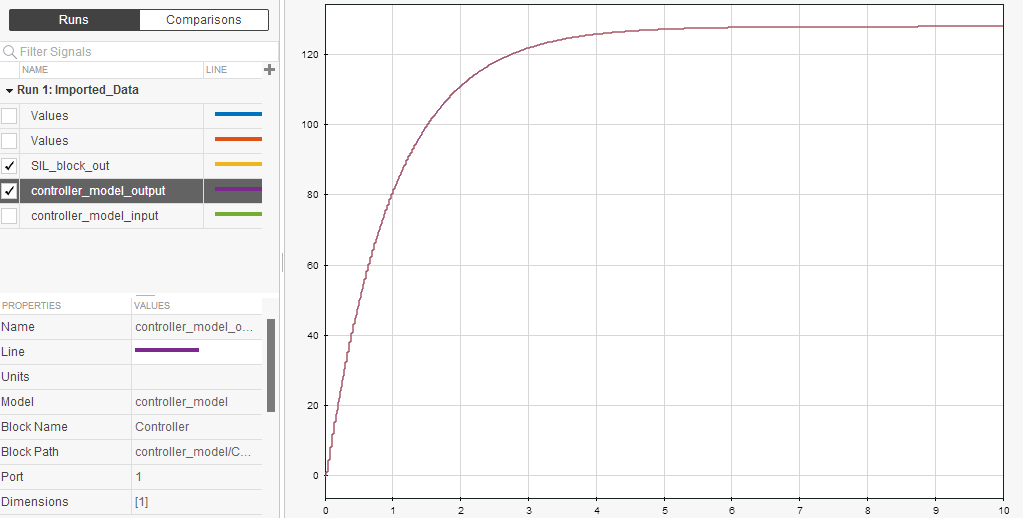The width and height of the screenshot is (1023, 518).
Task: Click the orange line swatch of second Values
Action: (x=238, y=139)
